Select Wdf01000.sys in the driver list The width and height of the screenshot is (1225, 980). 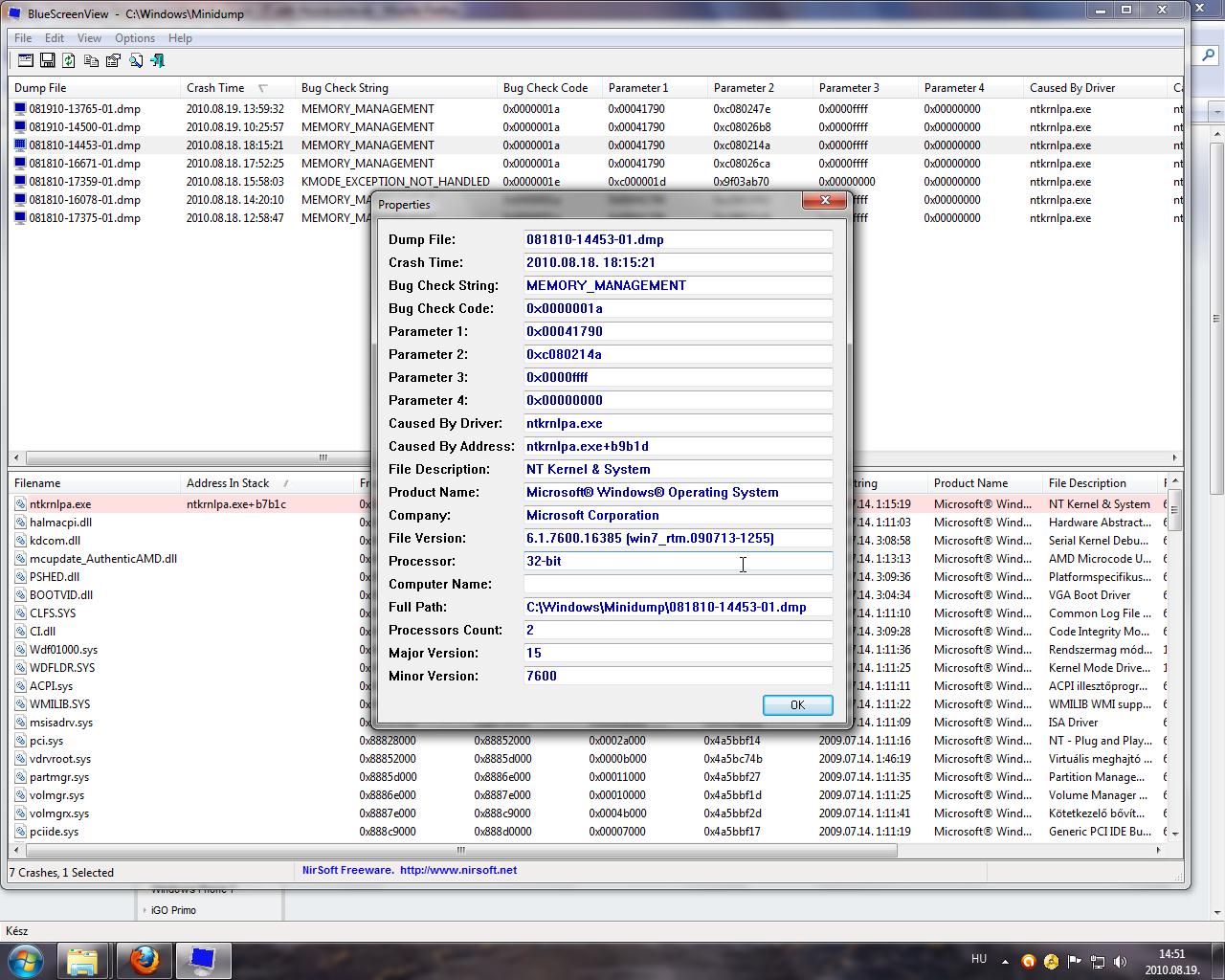[x=63, y=650]
